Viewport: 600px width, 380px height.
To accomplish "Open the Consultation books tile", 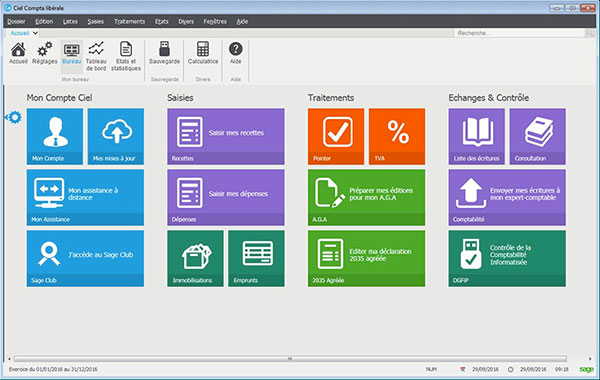I will coord(538,136).
